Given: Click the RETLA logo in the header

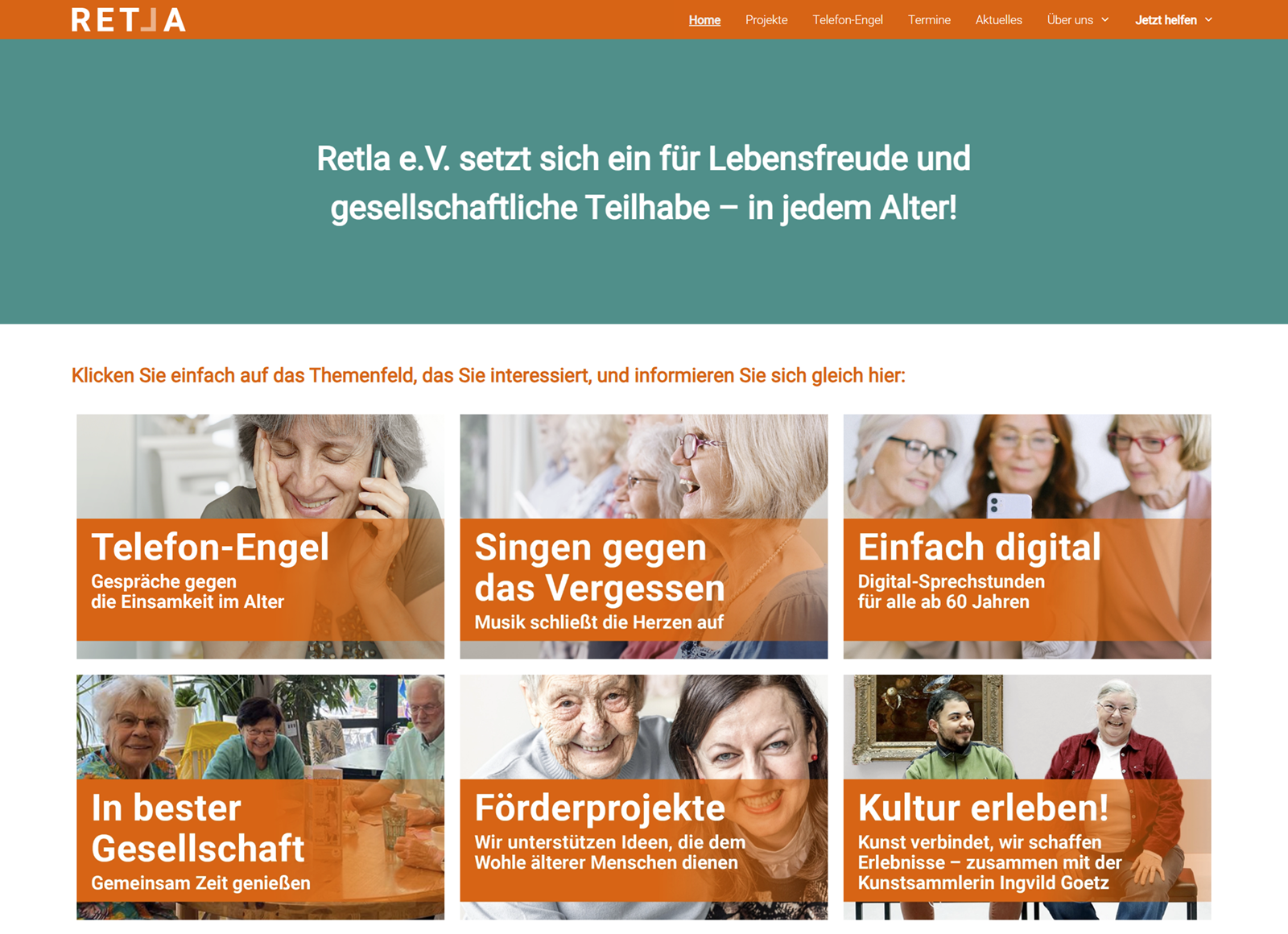Looking at the screenshot, I should [x=129, y=19].
